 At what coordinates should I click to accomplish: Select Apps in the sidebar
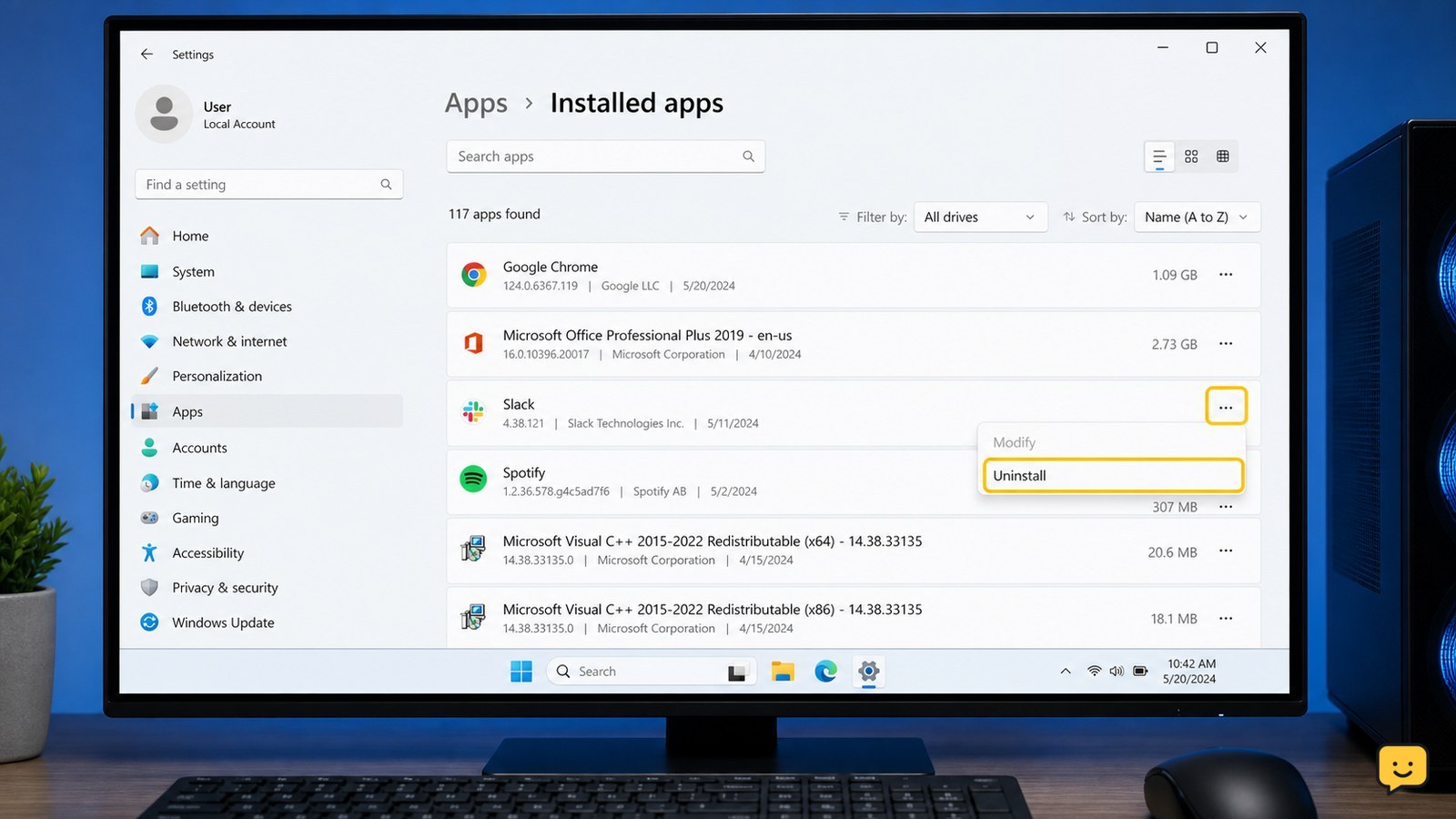(x=268, y=411)
